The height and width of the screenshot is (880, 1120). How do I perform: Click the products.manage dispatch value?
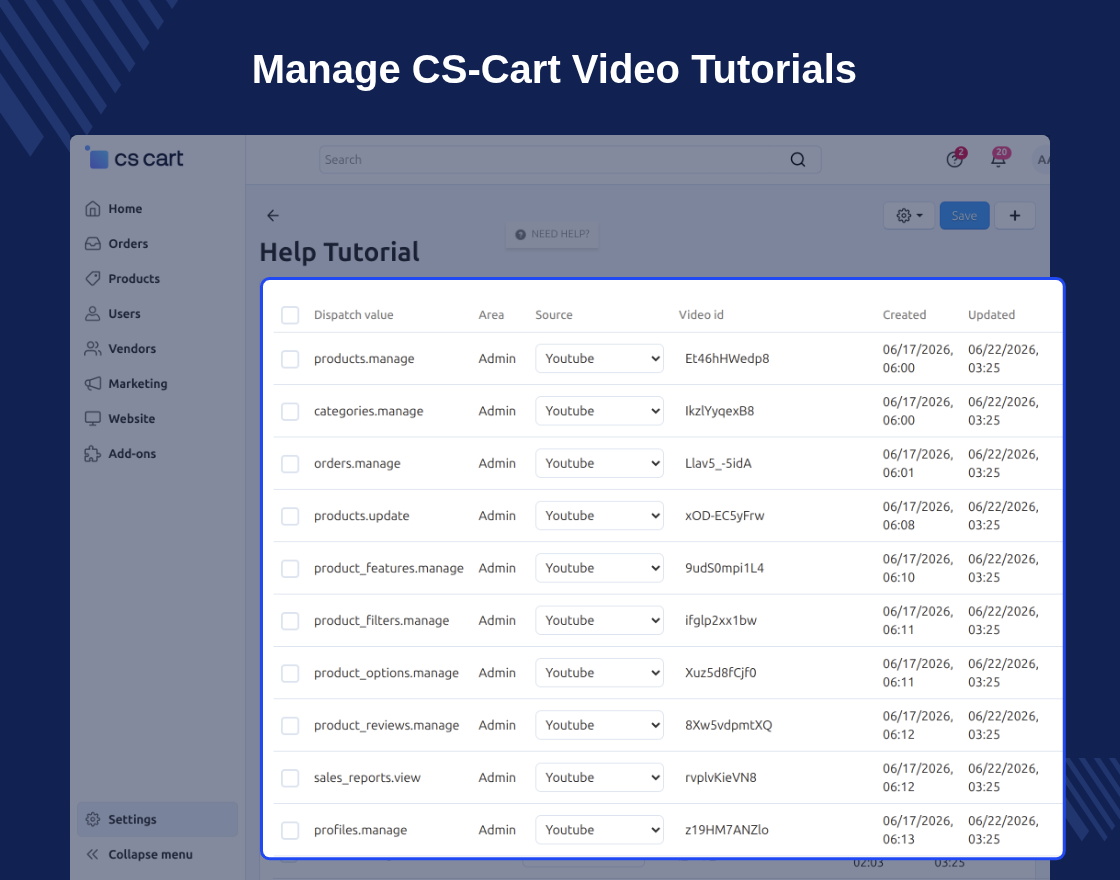(x=364, y=359)
